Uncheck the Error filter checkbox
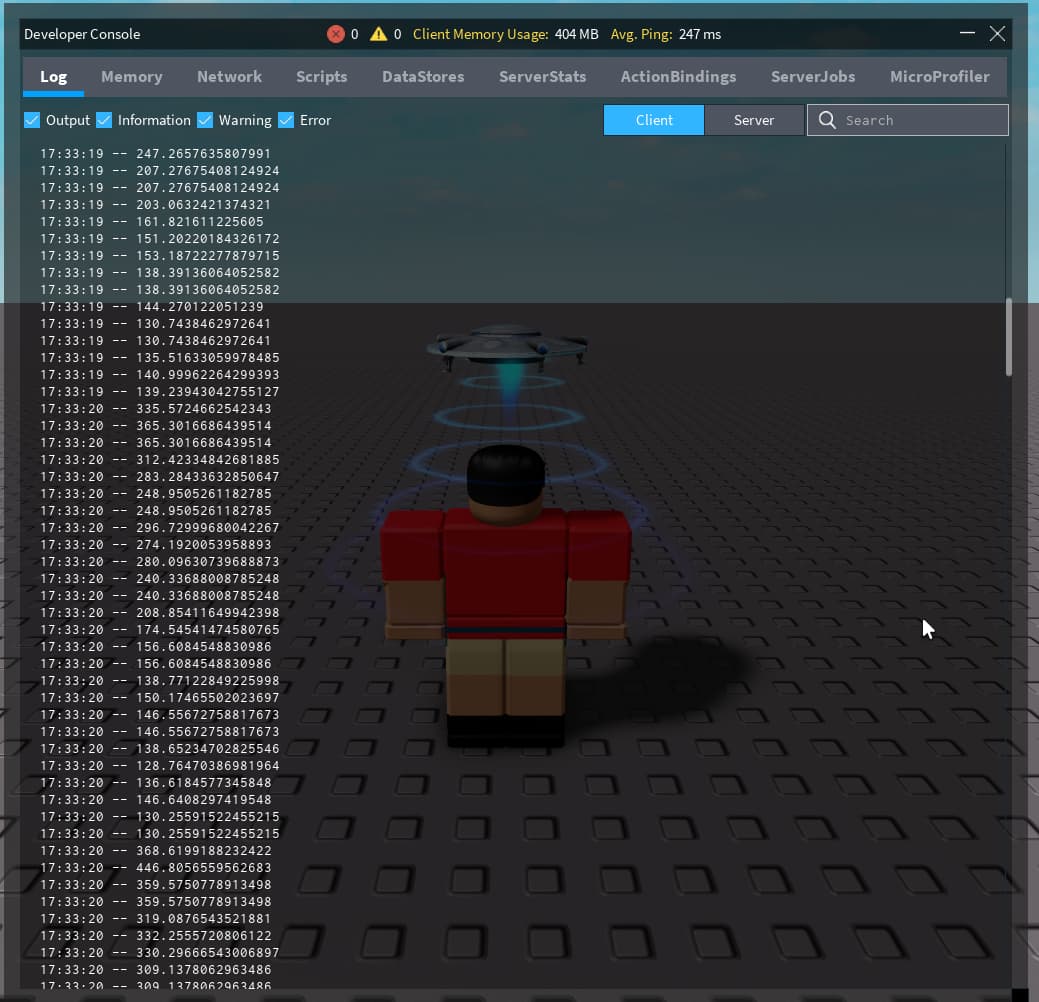The image size is (1039, 1002). click(286, 120)
